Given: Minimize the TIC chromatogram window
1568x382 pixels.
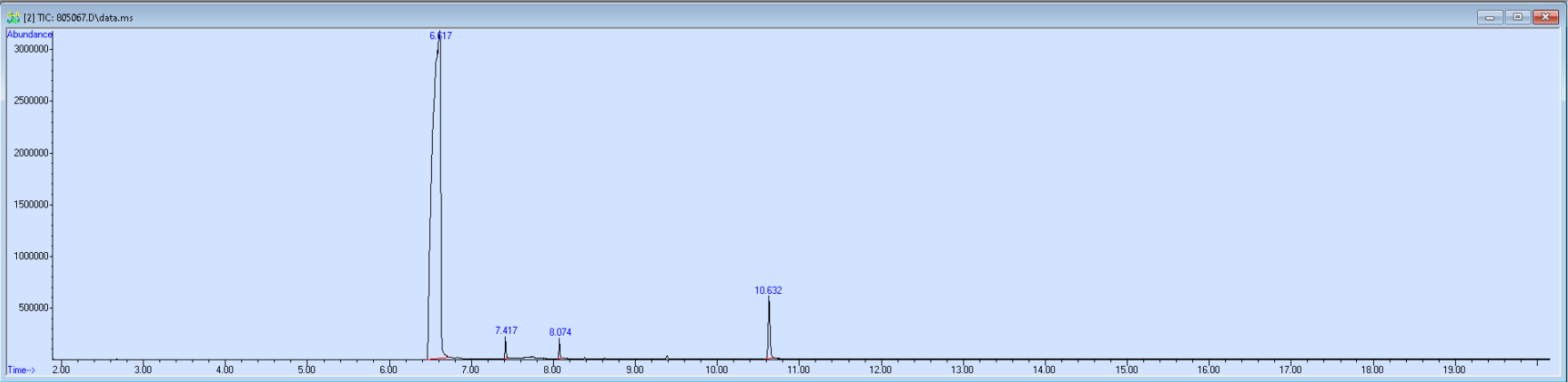Looking at the screenshot, I should tap(1490, 17).
